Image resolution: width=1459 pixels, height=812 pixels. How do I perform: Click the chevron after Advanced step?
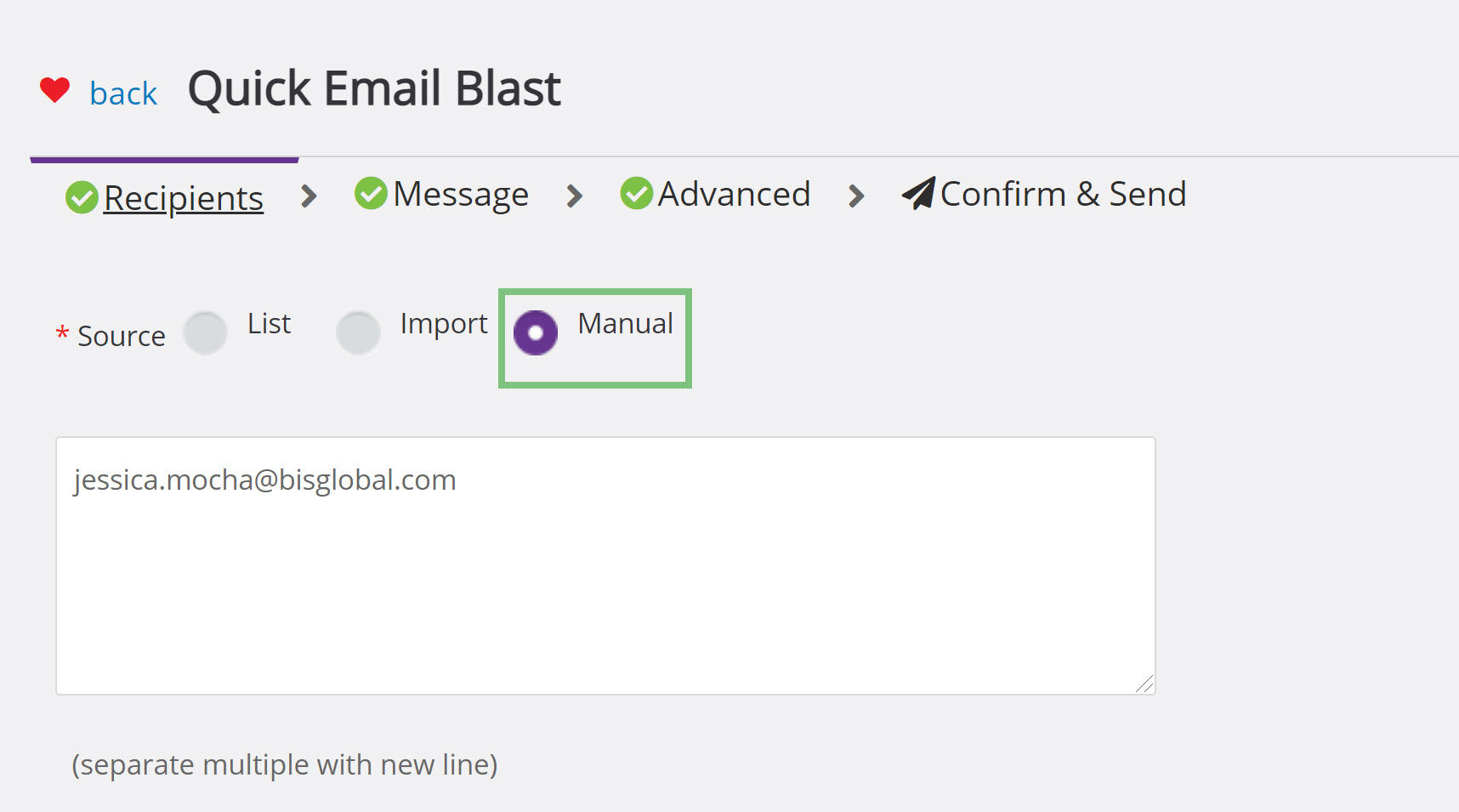point(856,196)
